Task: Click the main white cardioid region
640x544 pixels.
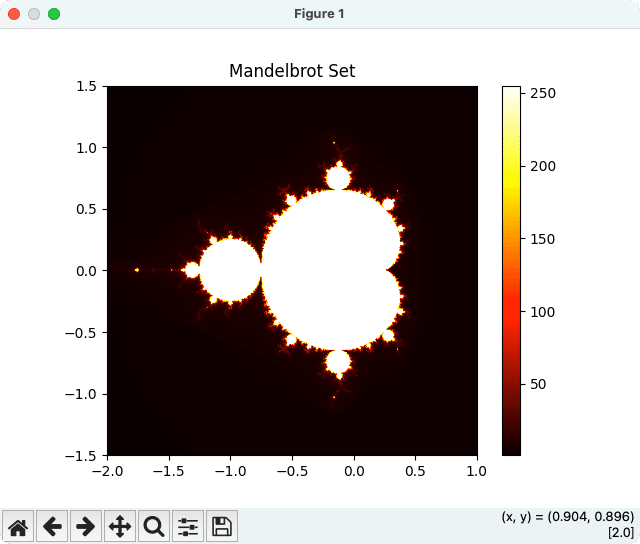Action: 331,270
